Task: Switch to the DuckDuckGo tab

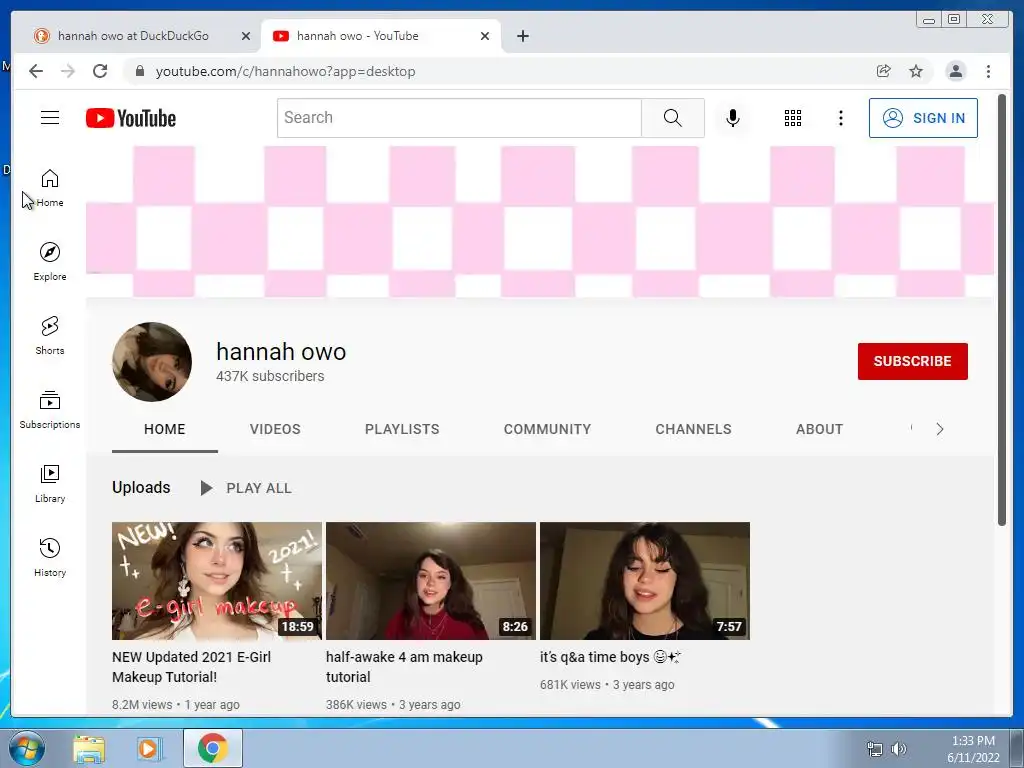Action: 134,36
